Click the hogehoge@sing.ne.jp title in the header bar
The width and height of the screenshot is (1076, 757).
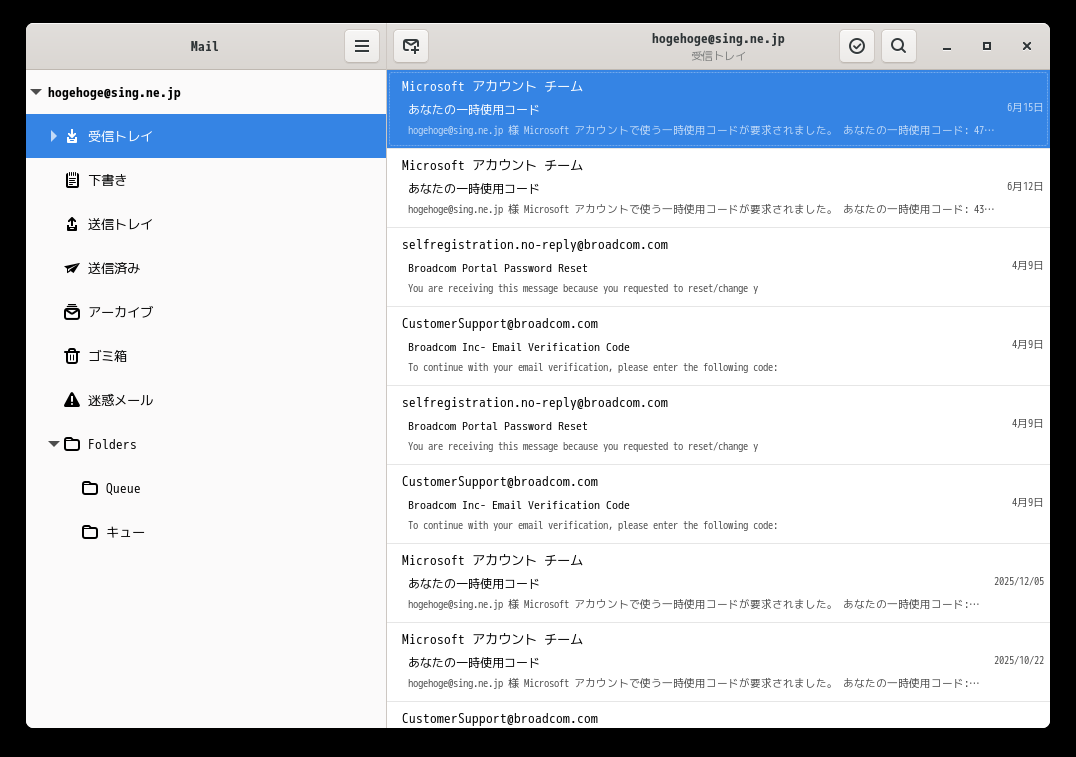[718, 38]
